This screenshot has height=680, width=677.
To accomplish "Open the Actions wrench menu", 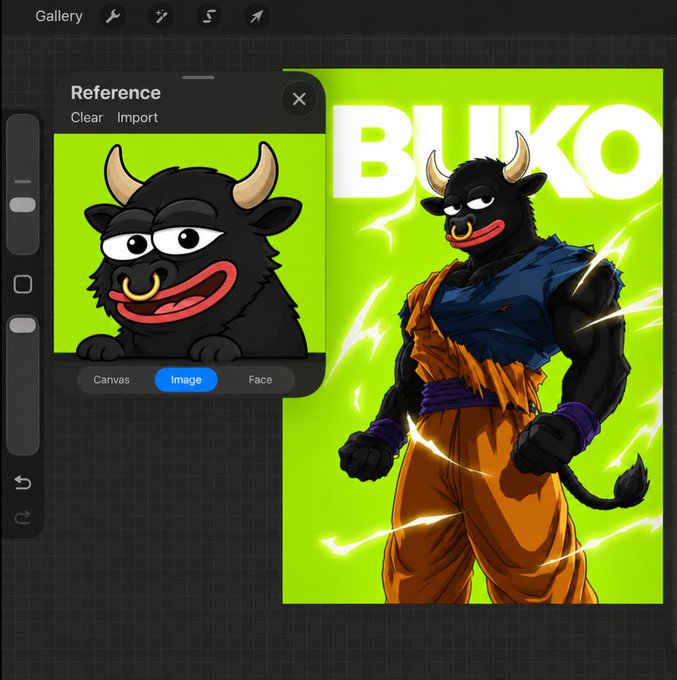I will (x=113, y=17).
